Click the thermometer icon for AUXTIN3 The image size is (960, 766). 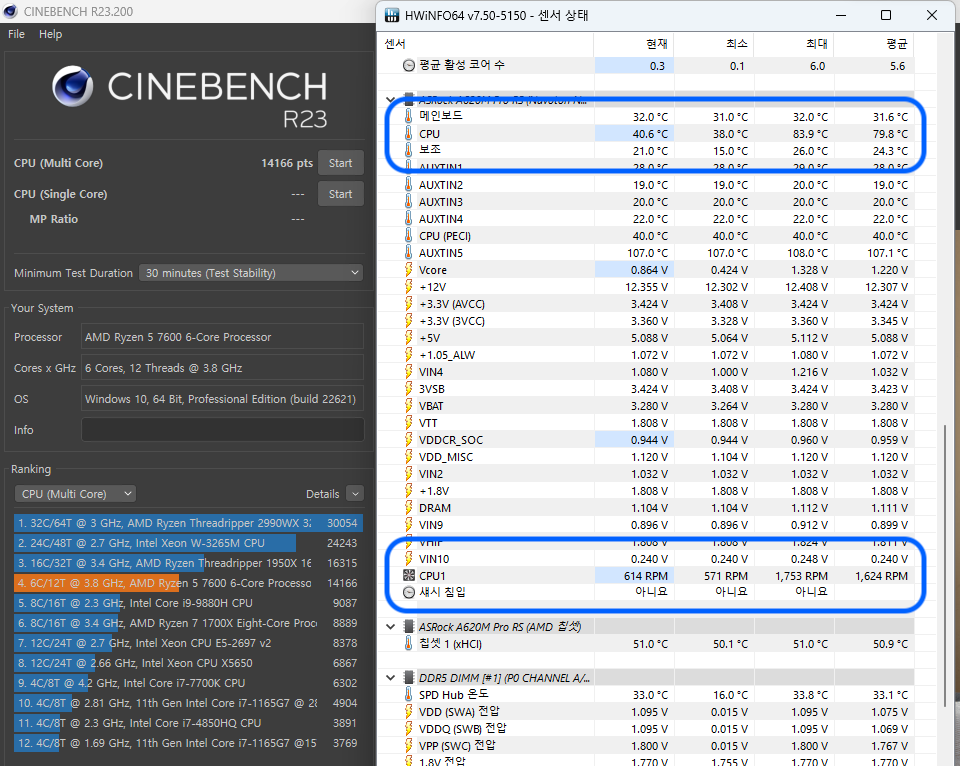coord(408,201)
